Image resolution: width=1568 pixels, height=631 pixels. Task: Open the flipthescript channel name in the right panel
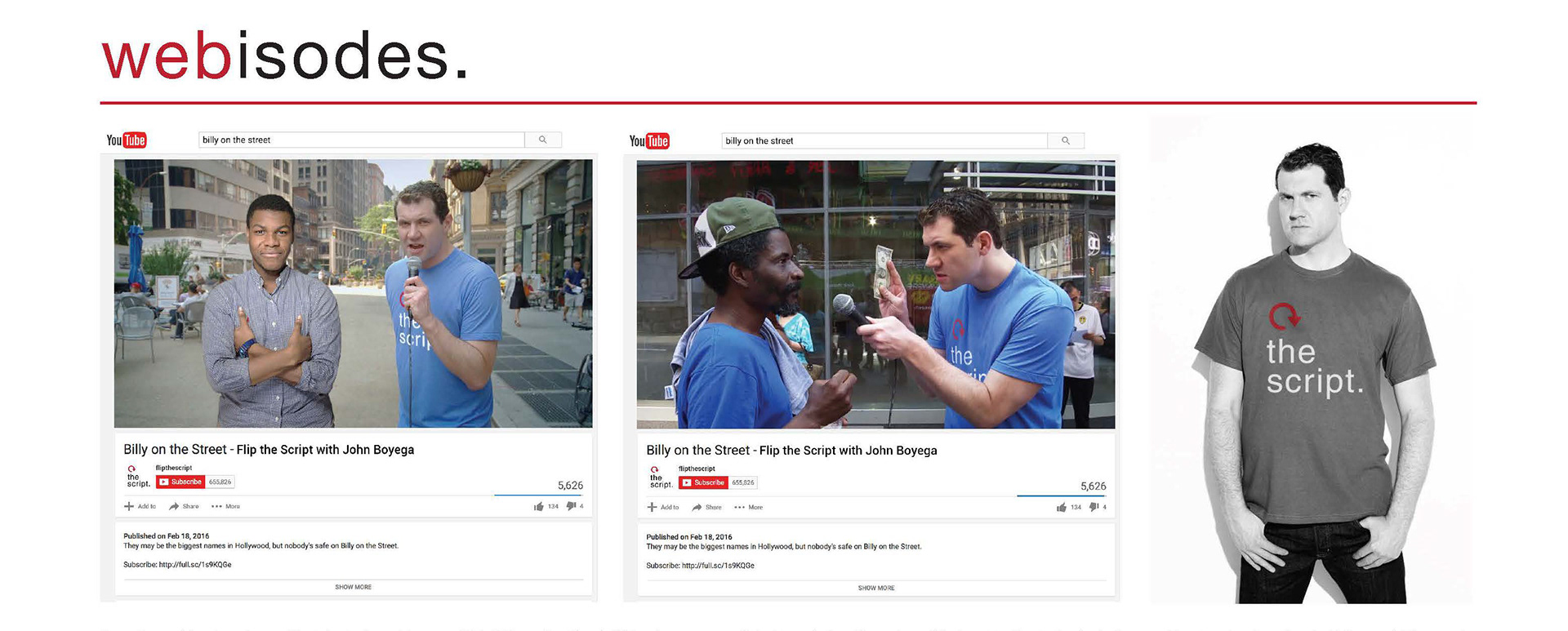(x=697, y=469)
